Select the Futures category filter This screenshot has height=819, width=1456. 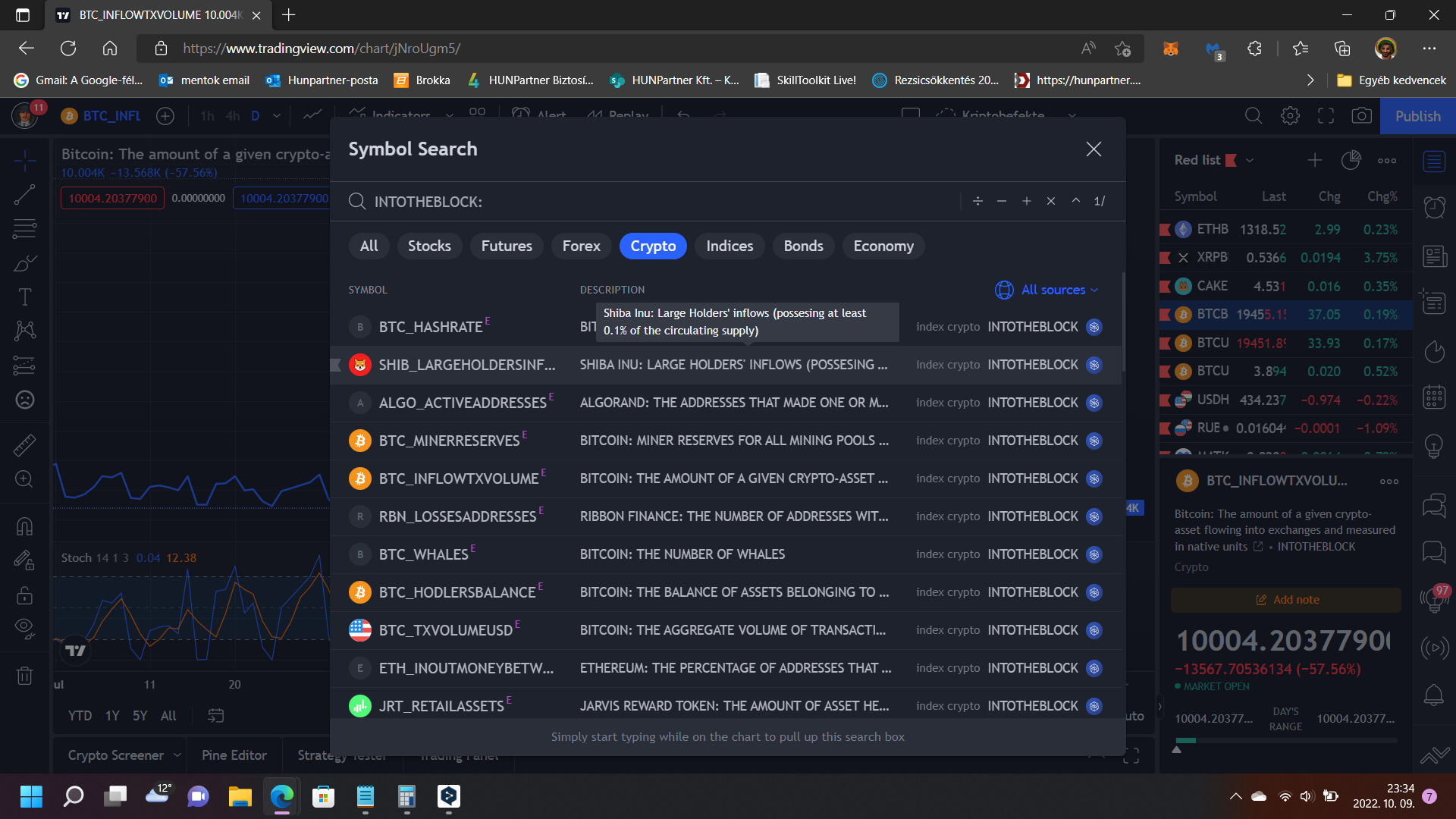tap(507, 246)
